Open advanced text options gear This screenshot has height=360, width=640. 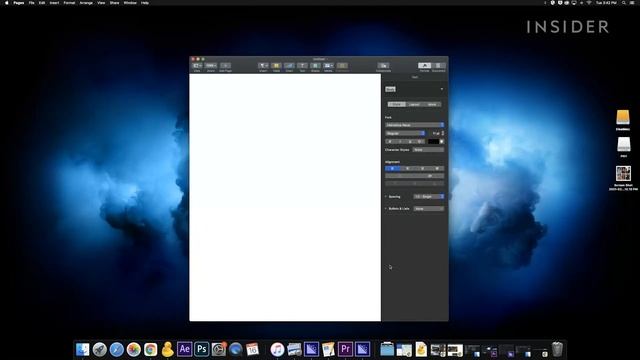pos(420,142)
